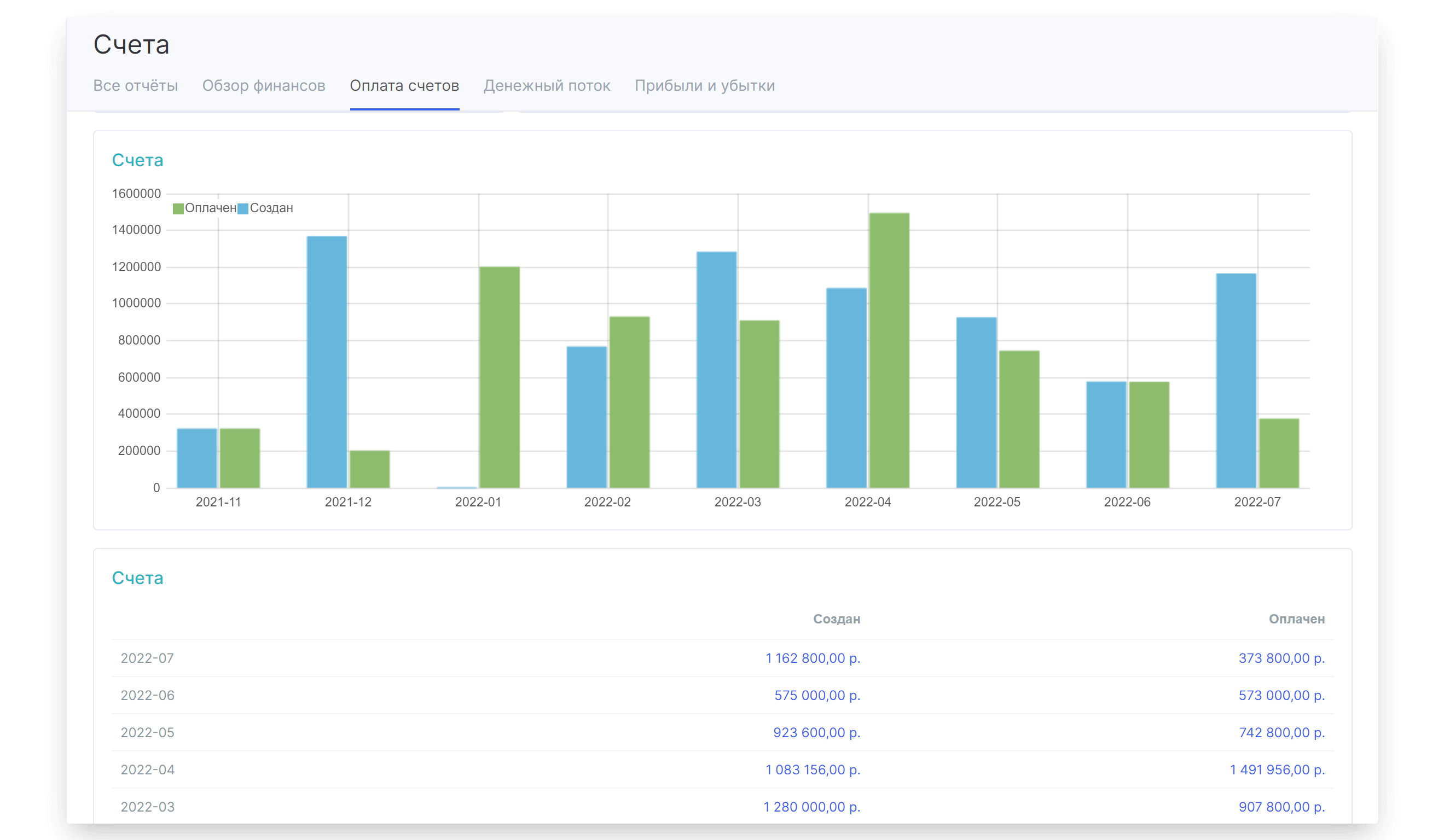Click the blue 2022-07 created bar
Viewport: 1444px width, 840px height.
point(1236,380)
